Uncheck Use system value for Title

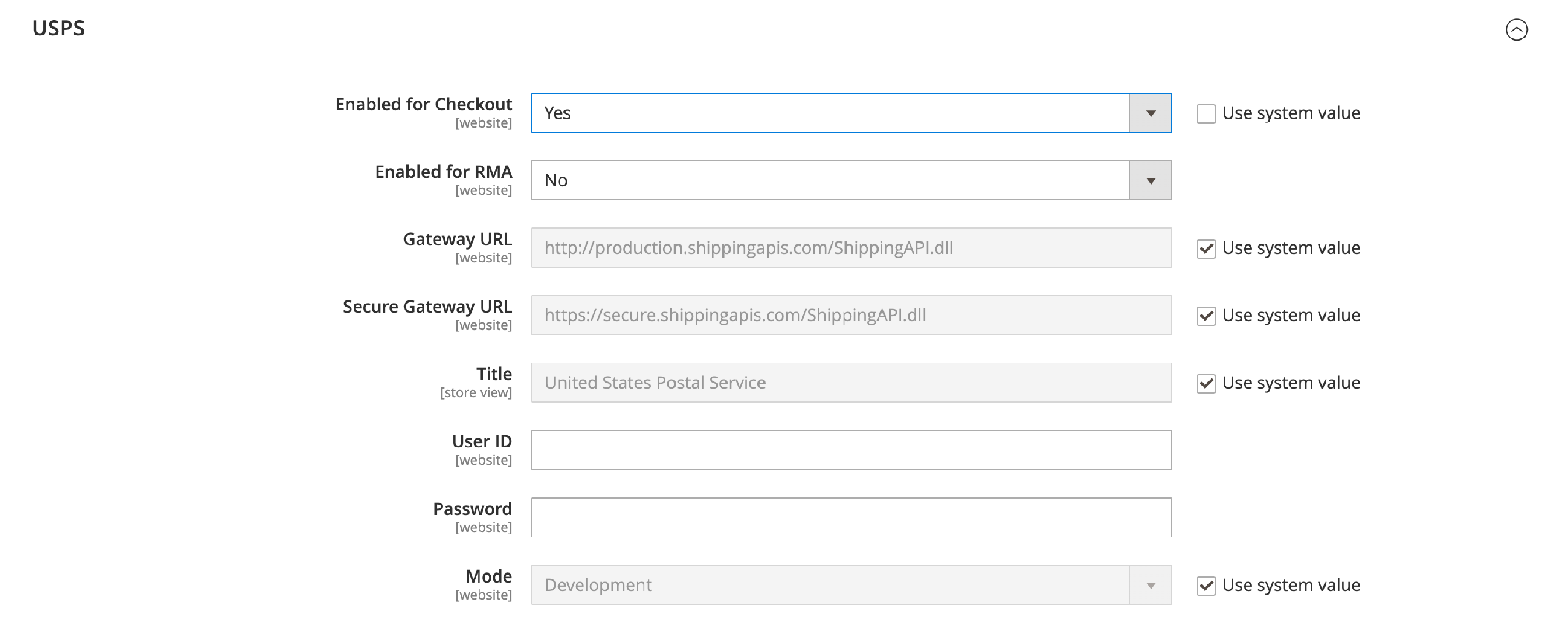1206,384
